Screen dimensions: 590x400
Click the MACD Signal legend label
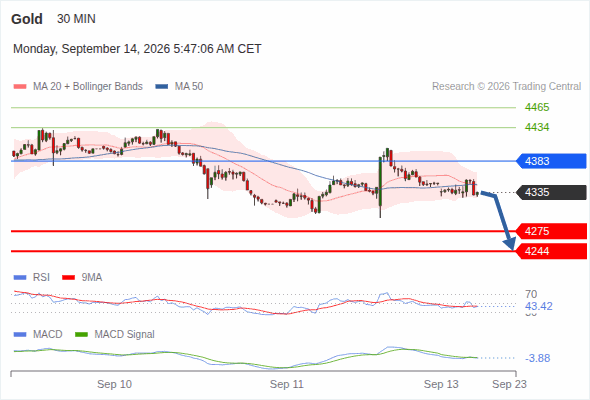click(x=125, y=335)
